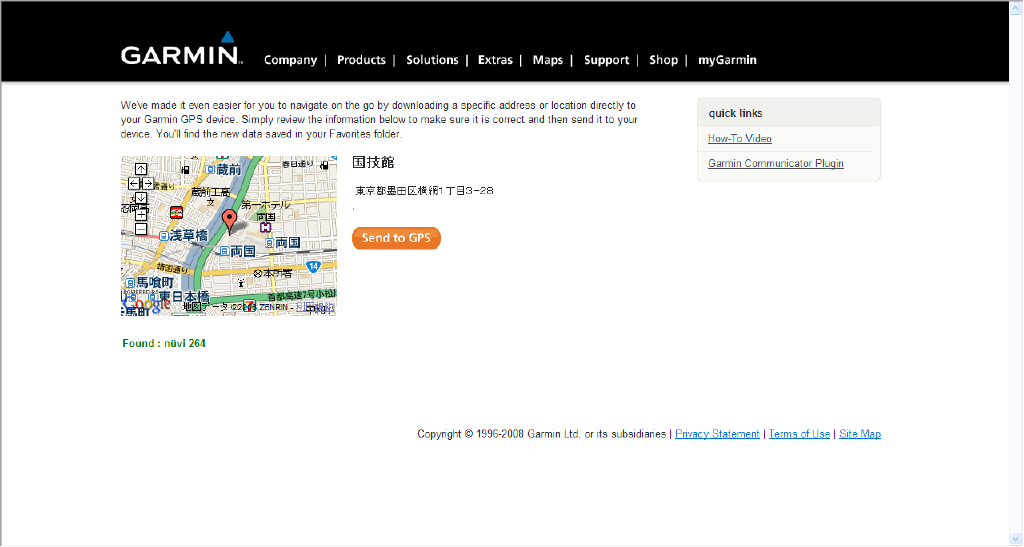This screenshot has height=547, width=1024.
Task: Click the quick links heading
Action: point(735,113)
